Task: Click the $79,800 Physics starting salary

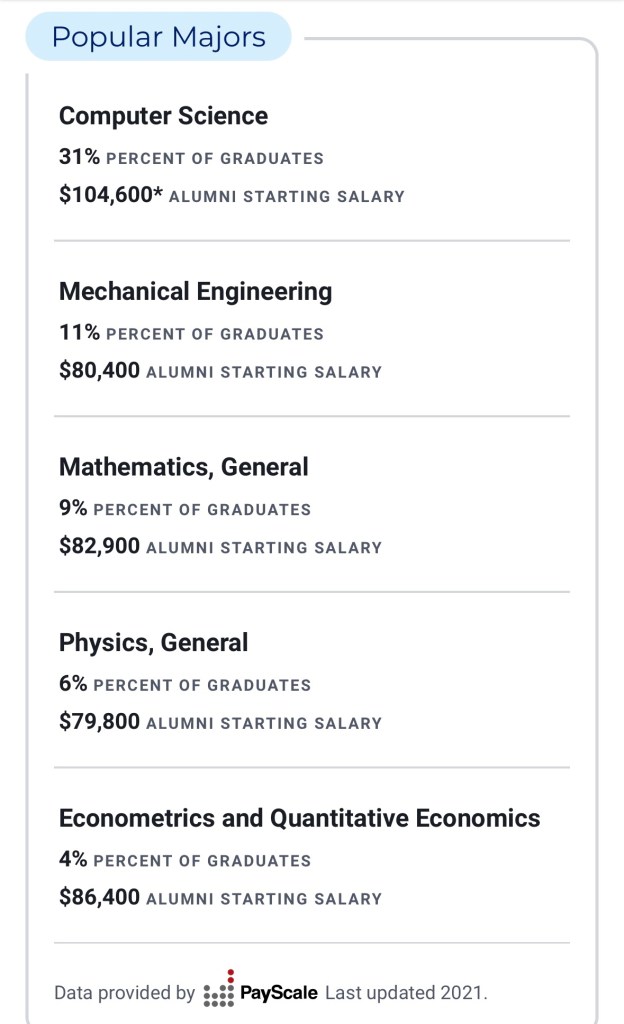Action: coord(99,722)
